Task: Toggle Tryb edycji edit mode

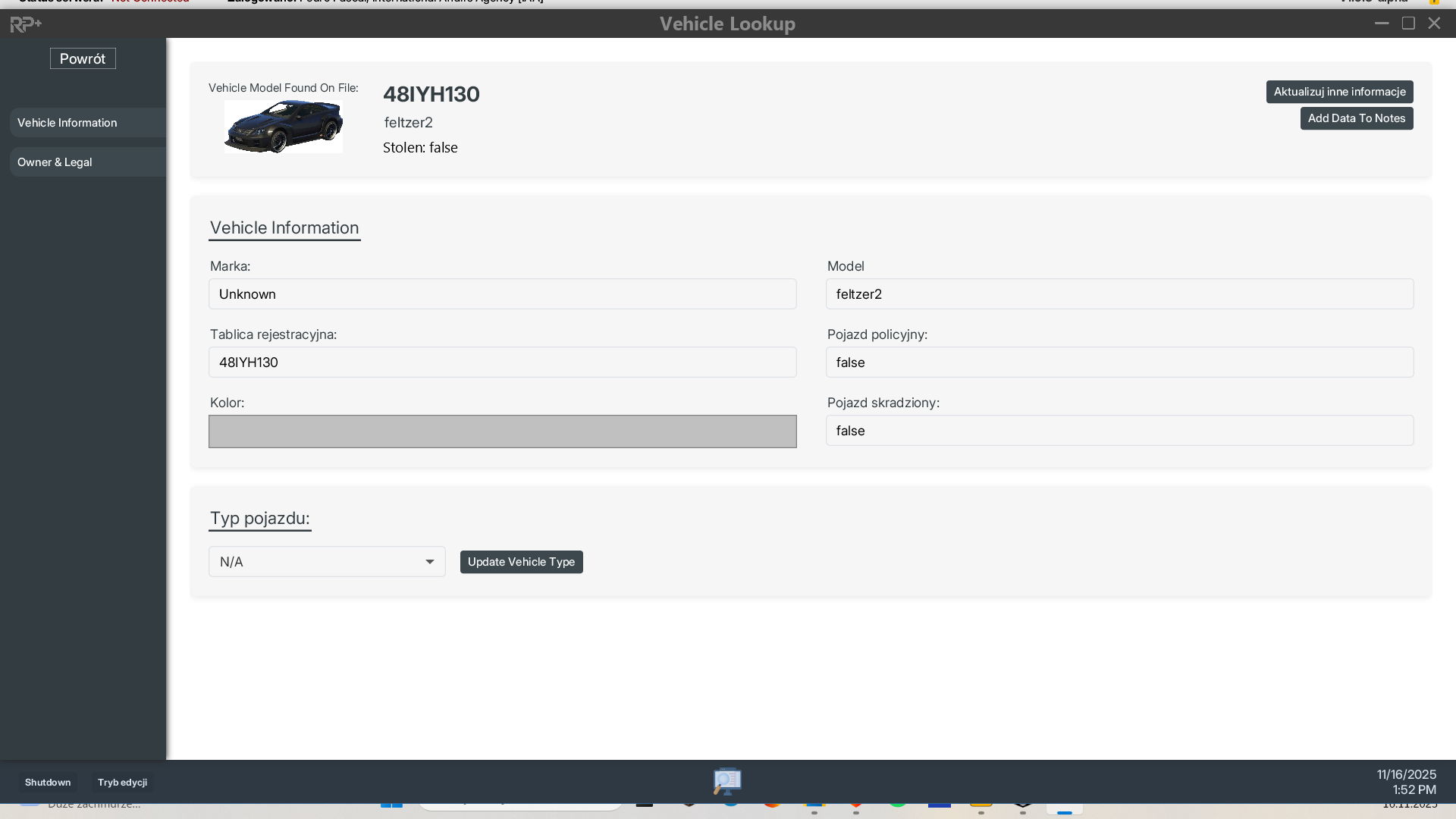Action: [122, 783]
